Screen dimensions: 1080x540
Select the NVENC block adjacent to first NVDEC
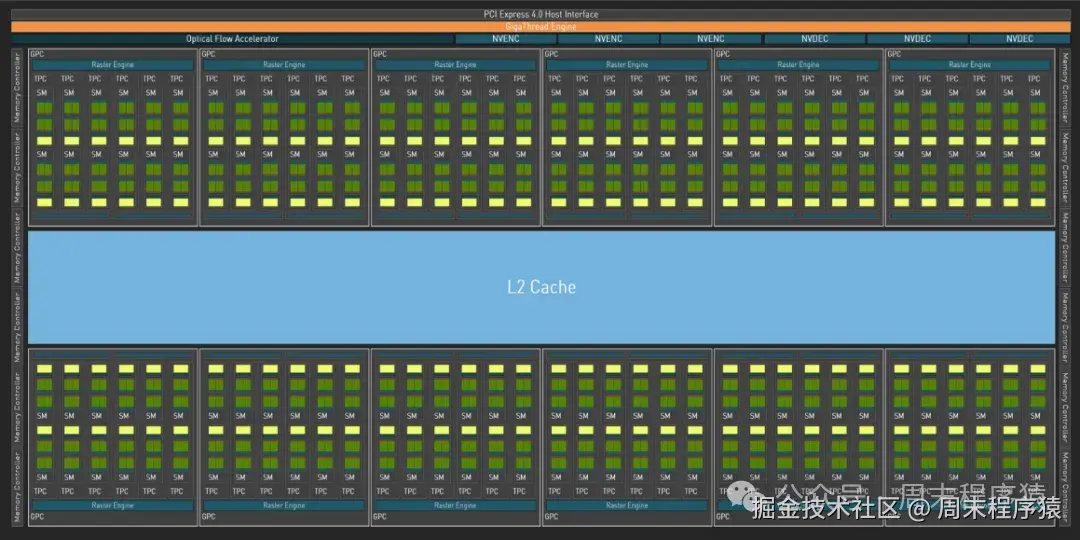tap(711, 39)
